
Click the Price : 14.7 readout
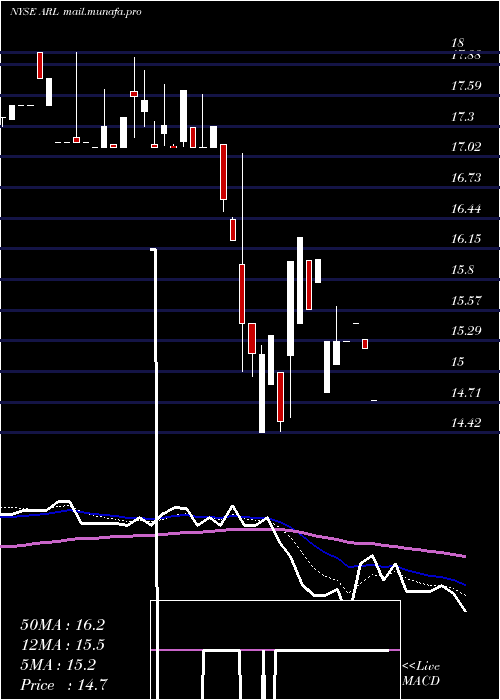[63, 684]
